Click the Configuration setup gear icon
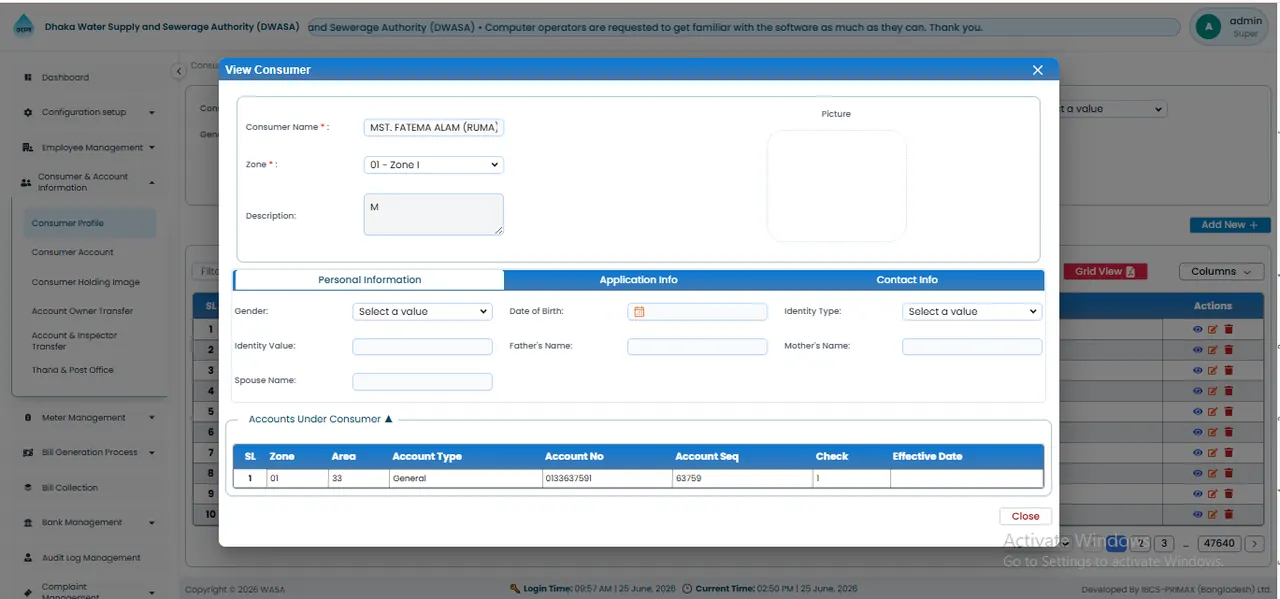This screenshot has height=599, width=1280. click(28, 112)
